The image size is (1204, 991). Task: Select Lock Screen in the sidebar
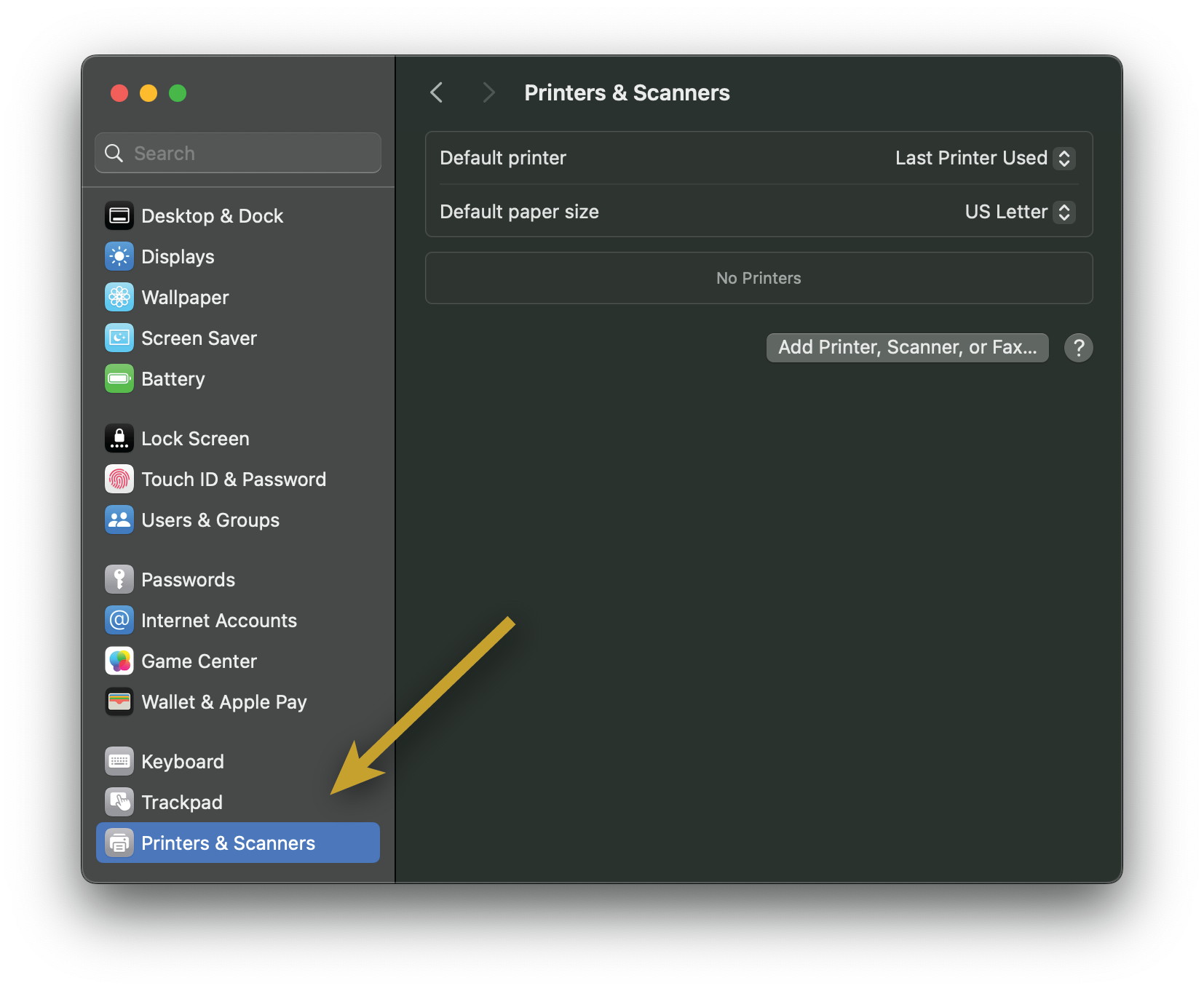coord(195,439)
